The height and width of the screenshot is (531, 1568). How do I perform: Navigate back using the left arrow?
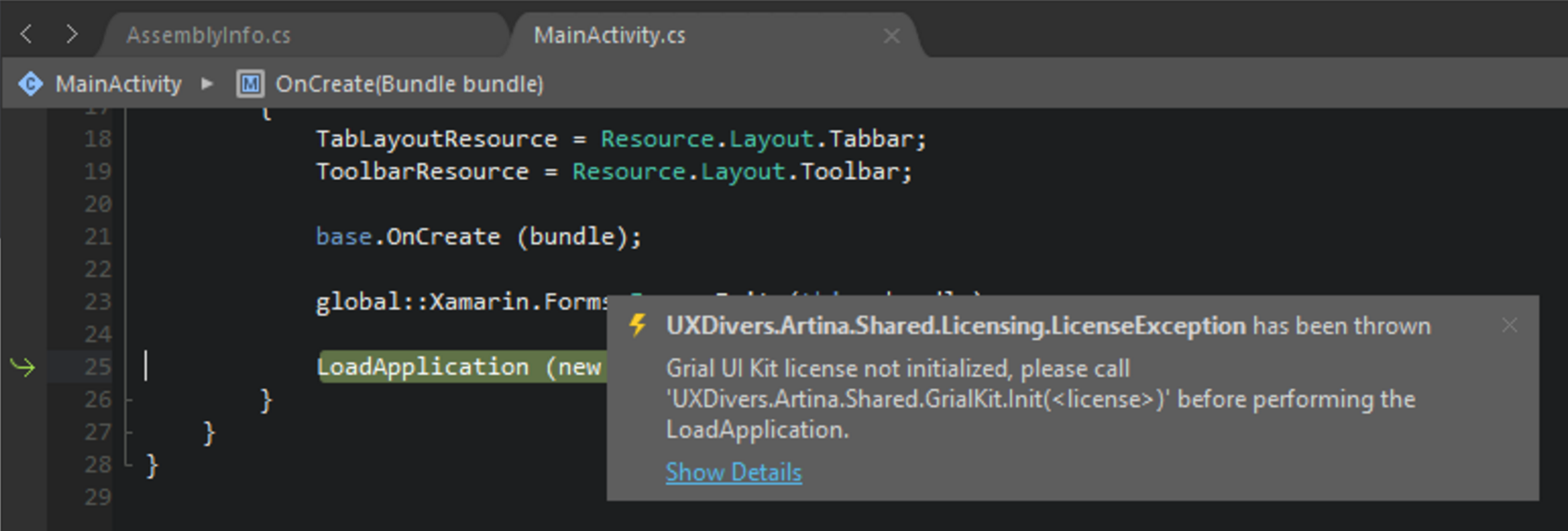click(26, 34)
